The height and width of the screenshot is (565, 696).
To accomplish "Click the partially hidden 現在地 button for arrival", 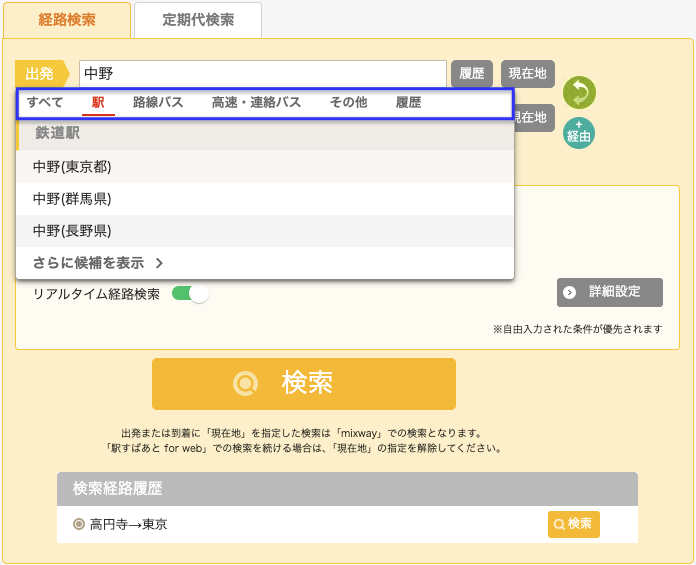I will click(534, 118).
